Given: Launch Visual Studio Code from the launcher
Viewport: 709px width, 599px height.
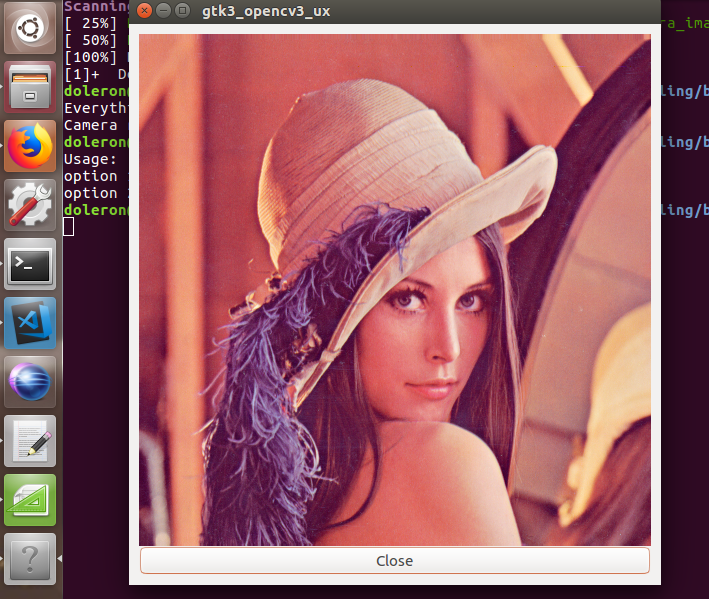Looking at the screenshot, I should (x=30, y=323).
